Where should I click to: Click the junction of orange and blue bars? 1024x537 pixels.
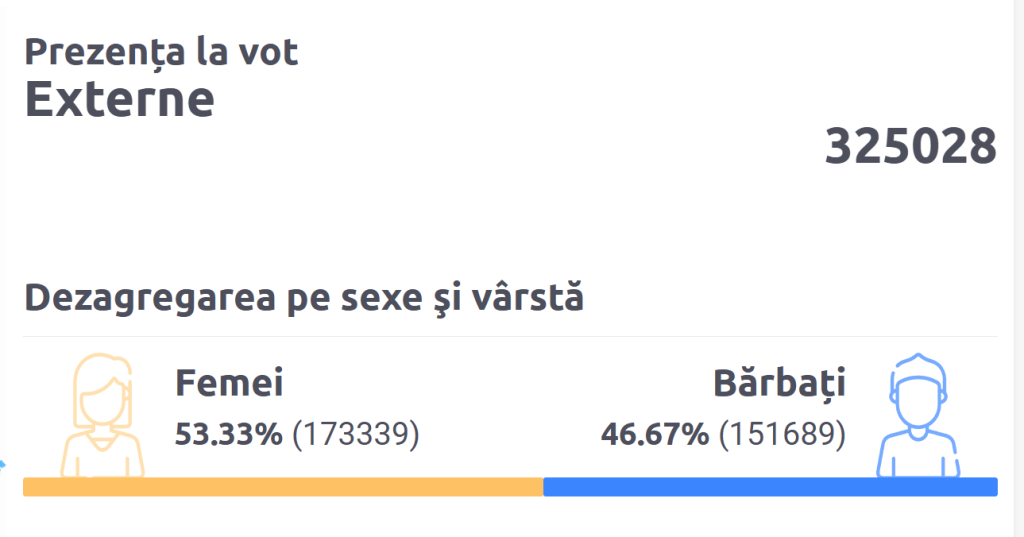(543, 487)
